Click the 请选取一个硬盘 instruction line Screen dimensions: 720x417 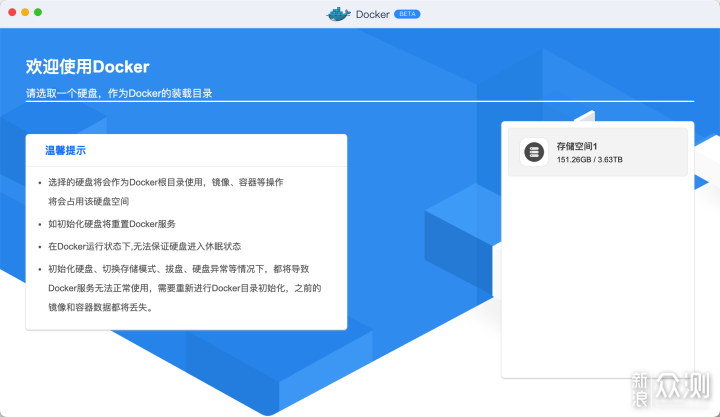coord(119,94)
